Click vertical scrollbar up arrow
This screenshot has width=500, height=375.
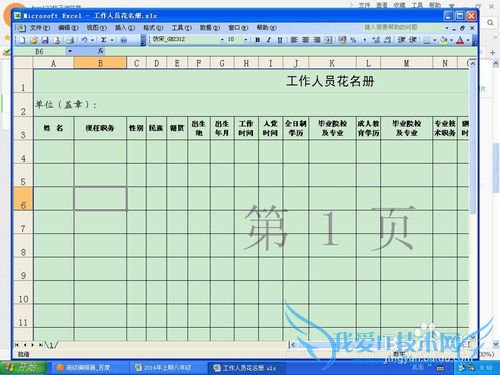(x=472, y=63)
